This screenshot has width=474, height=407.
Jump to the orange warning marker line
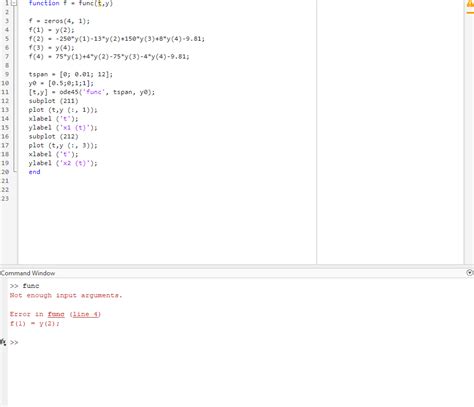point(470,13)
